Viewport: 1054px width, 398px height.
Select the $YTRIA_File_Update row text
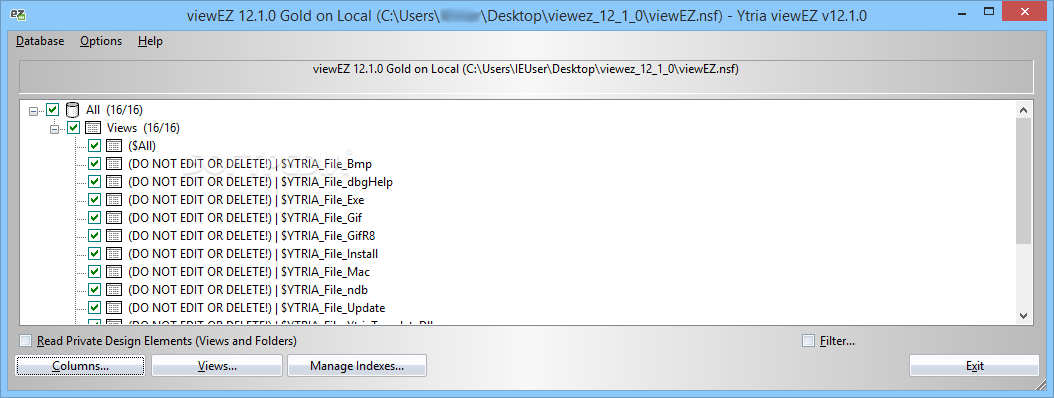click(256, 308)
